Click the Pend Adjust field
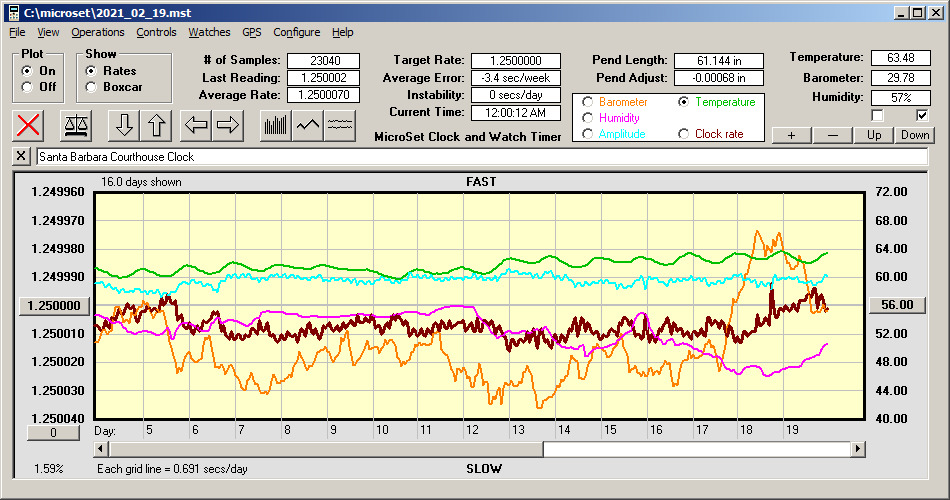This screenshot has height=500, width=950. 719,78
